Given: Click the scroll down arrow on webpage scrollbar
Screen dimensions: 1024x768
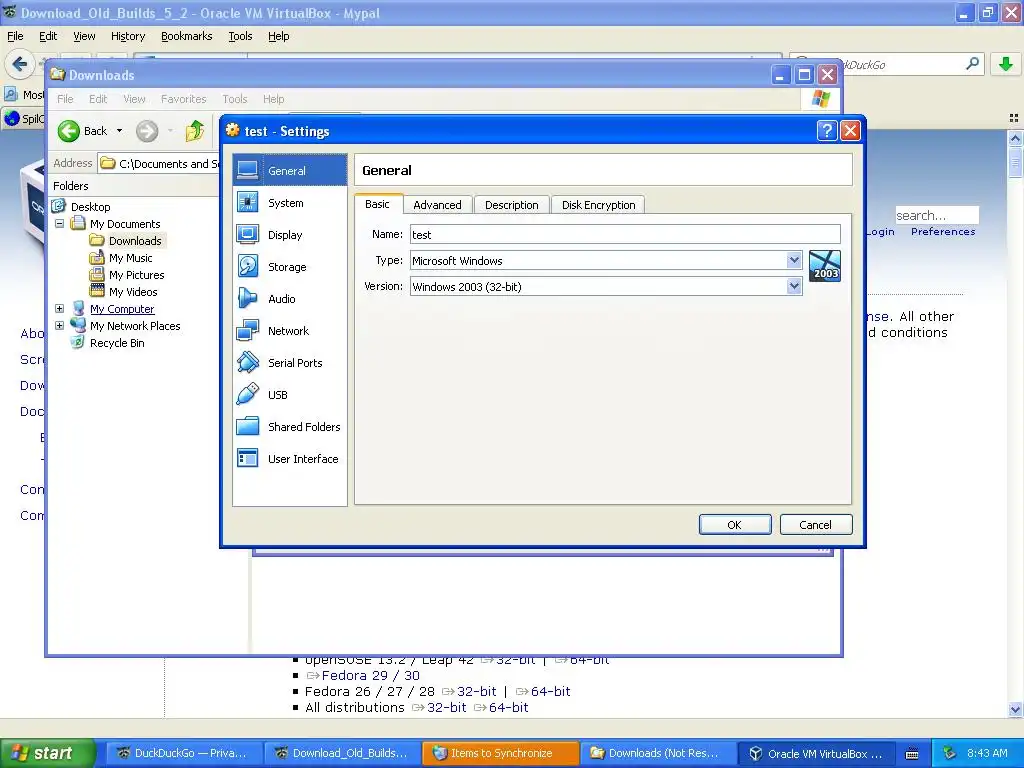Looking at the screenshot, I should tap(1015, 709).
